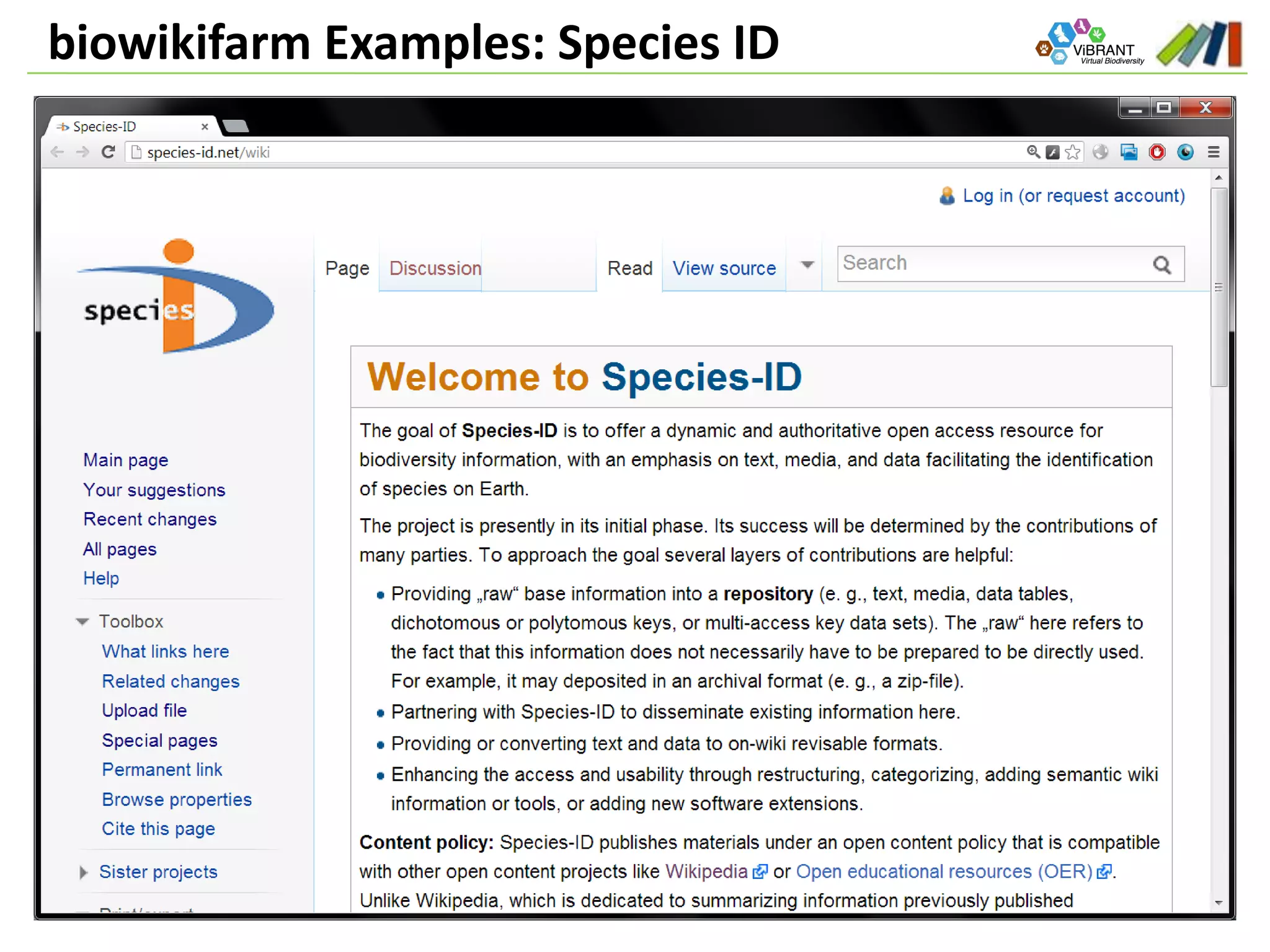Viewport: 1270px width, 952px height.
Task: Click the gray globe extension icon
Action: click(1101, 152)
